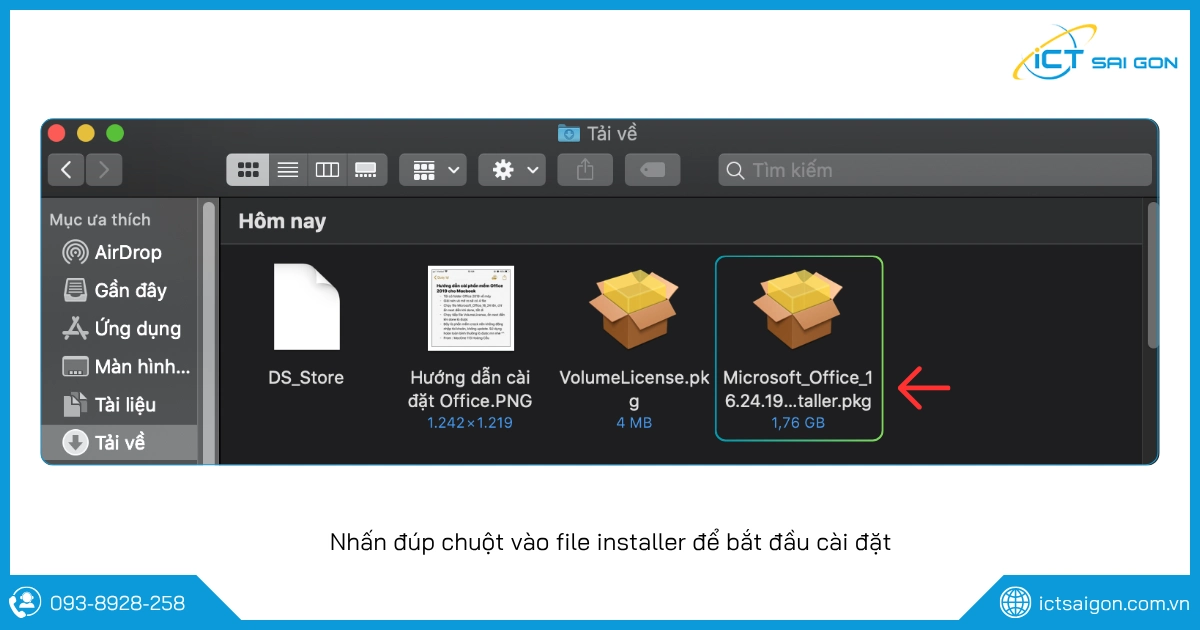Viewport: 1200px width, 630px height.
Task: Minimize window with the yellow button
Action: 86,133
